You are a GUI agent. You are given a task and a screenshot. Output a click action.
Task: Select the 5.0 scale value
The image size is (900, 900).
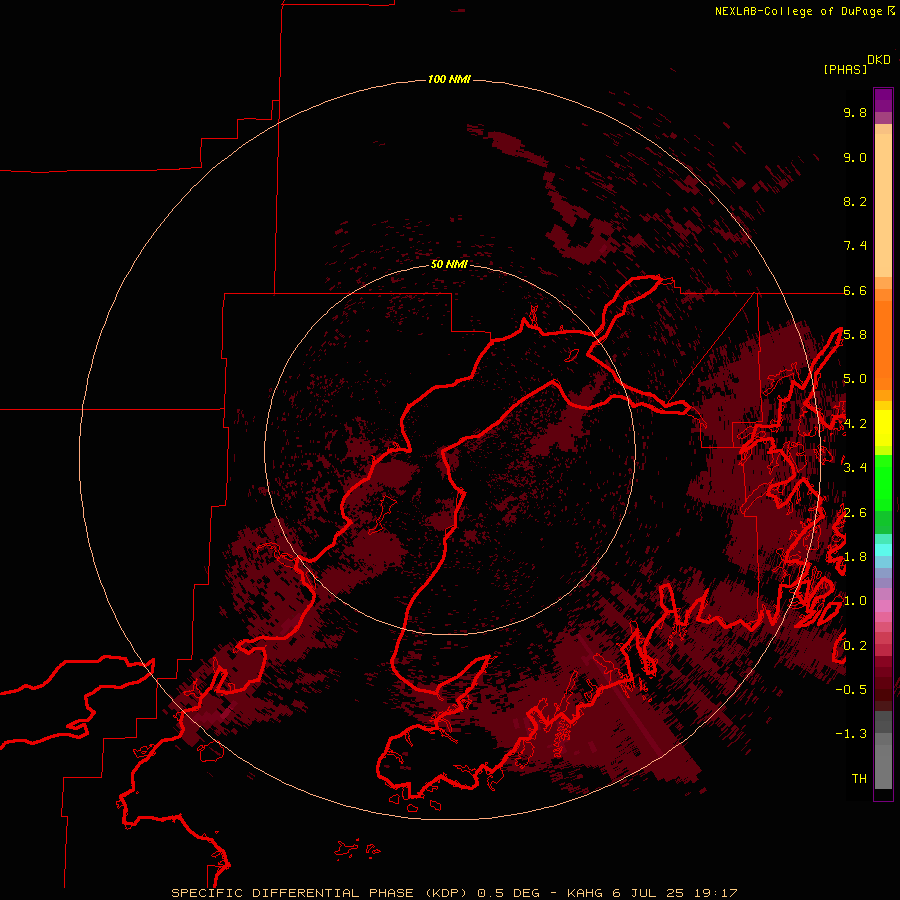click(x=855, y=379)
